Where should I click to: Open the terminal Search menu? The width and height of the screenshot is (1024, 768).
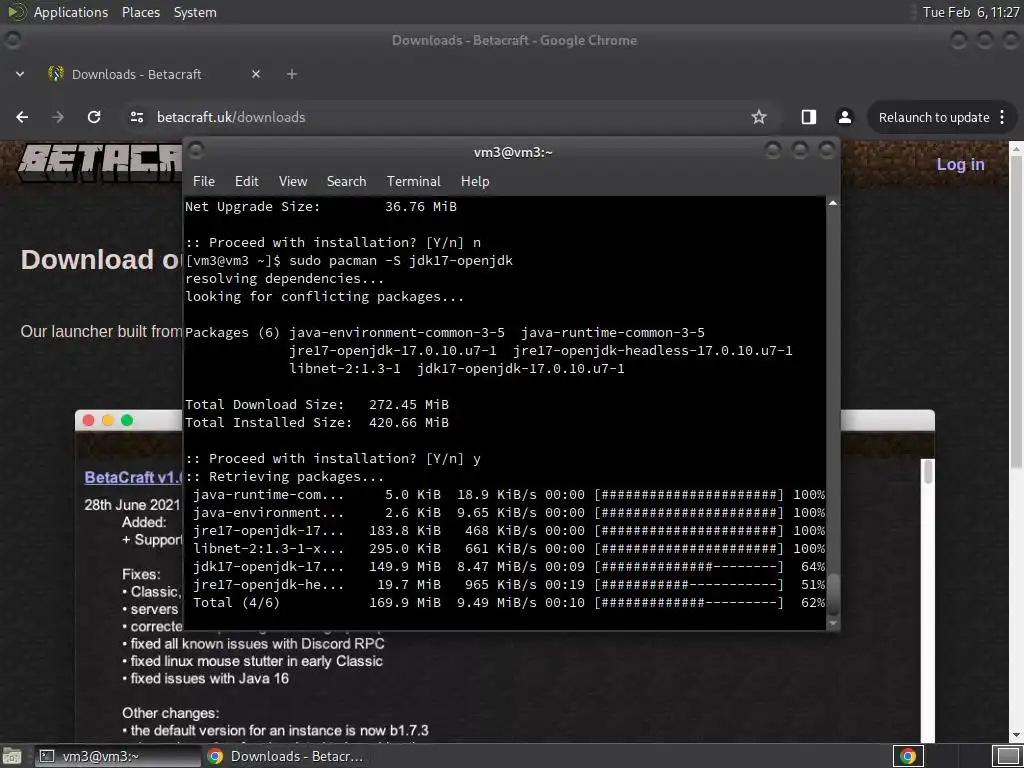click(346, 181)
